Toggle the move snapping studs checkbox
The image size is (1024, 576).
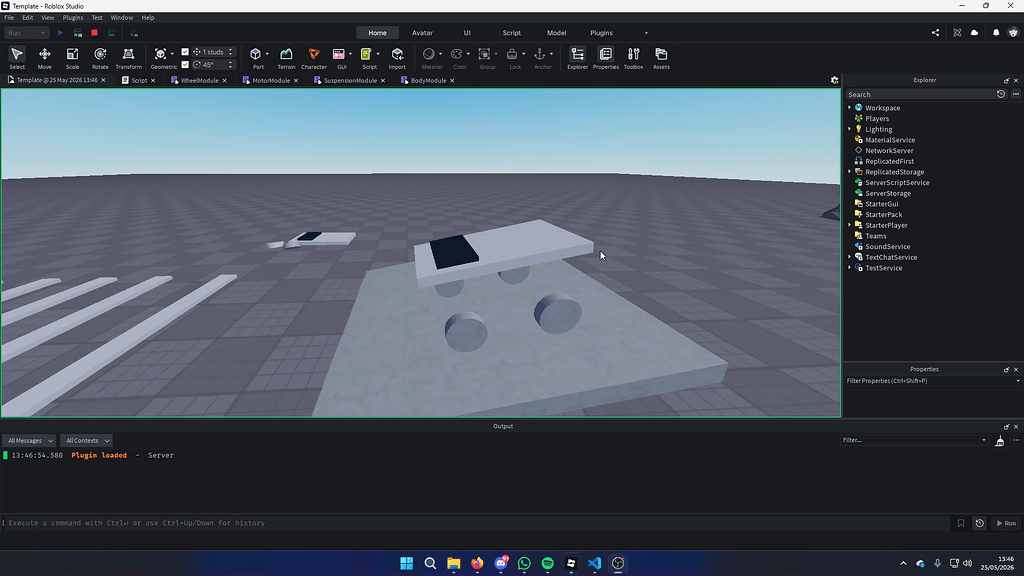tap(185, 52)
